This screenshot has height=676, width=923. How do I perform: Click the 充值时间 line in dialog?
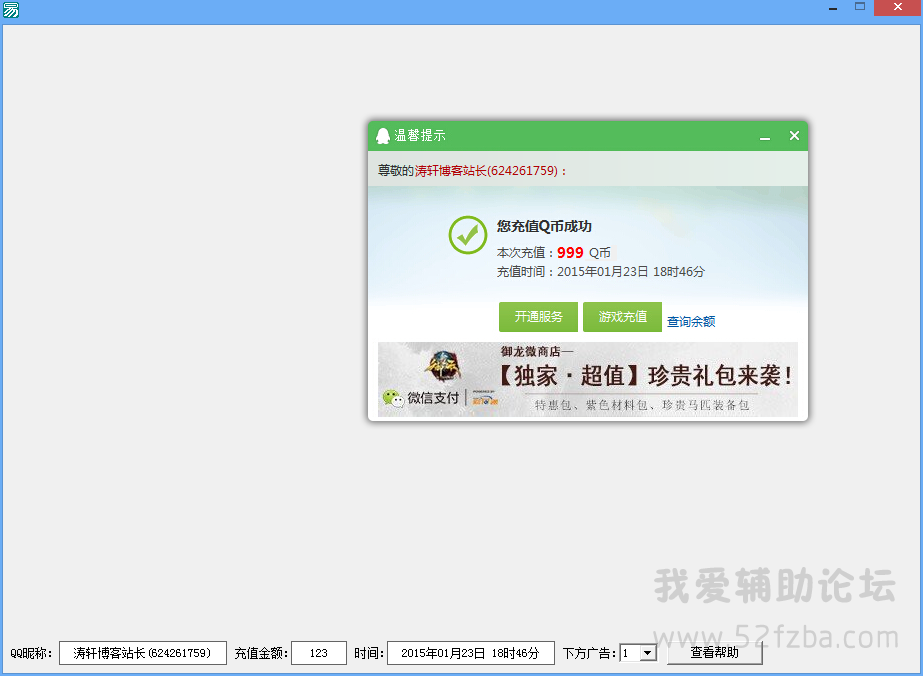tap(600, 272)
